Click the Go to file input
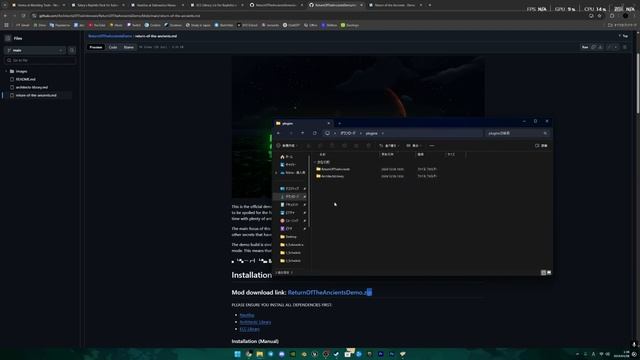 [40, 60]
